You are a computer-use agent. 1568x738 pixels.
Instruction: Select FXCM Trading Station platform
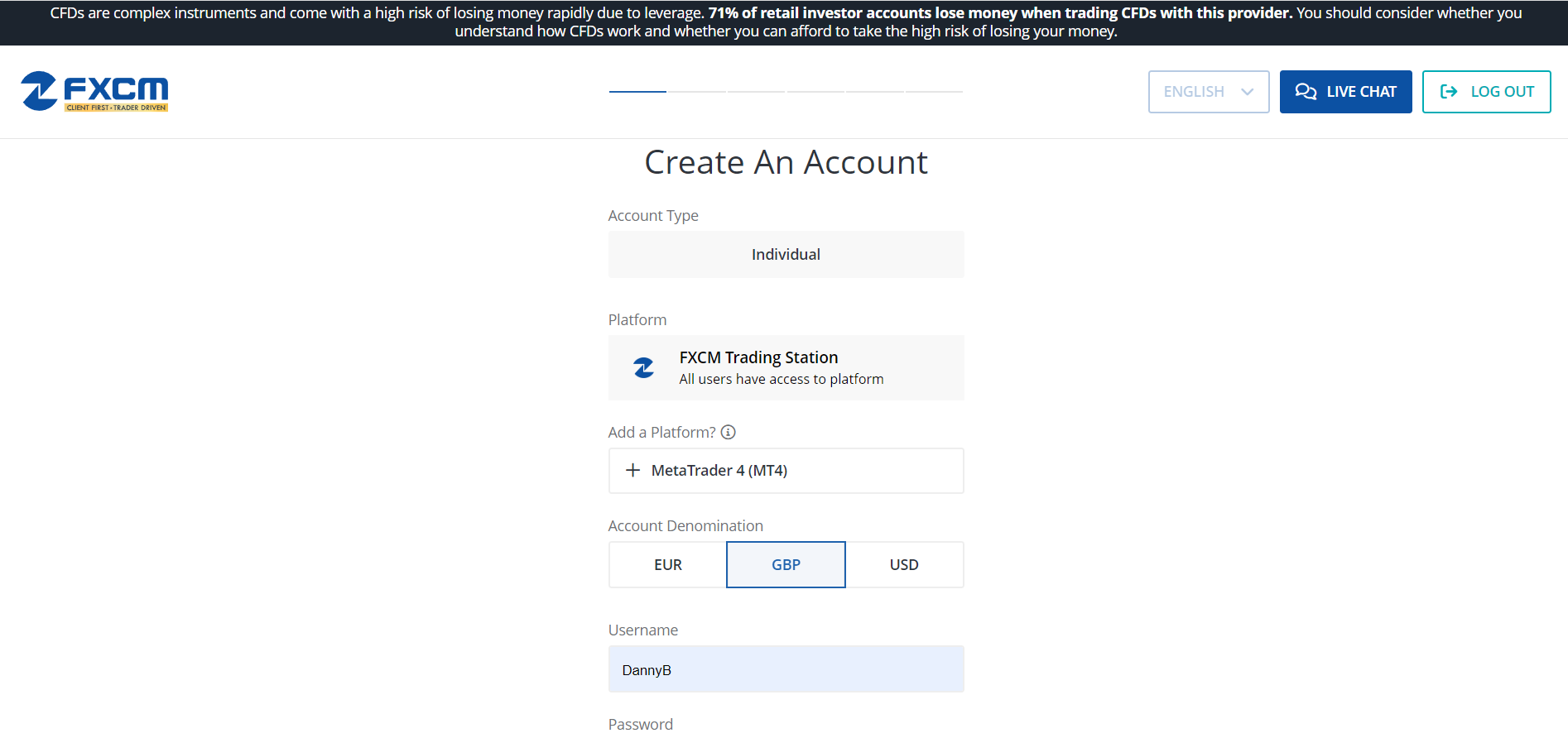coord(786,367)
